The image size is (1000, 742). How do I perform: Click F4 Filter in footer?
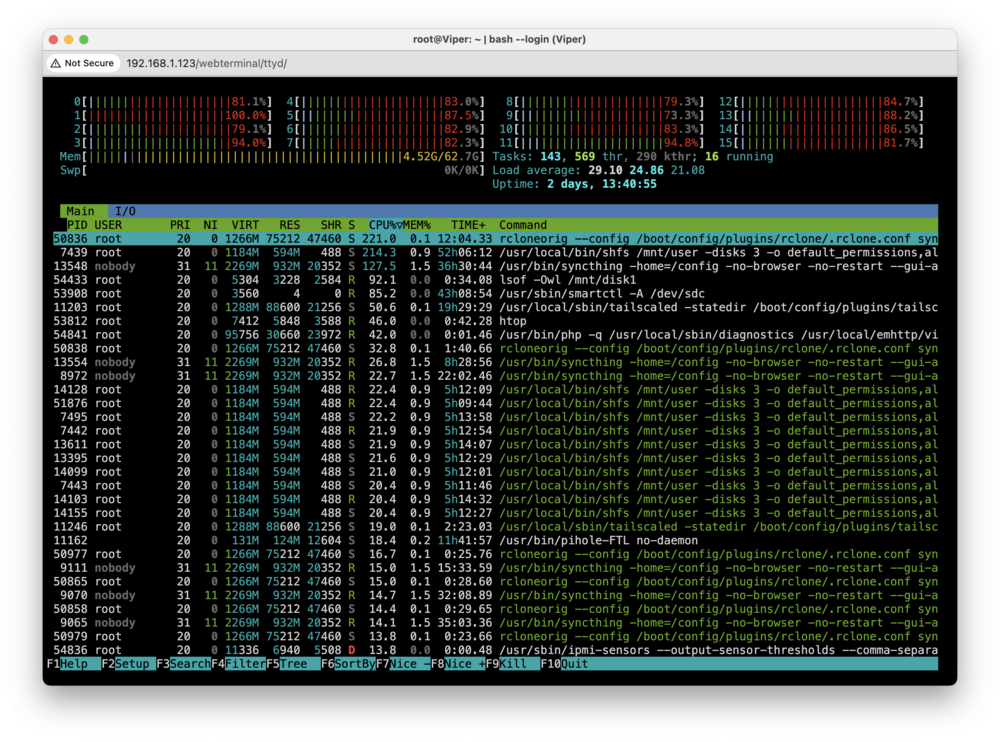239,664
